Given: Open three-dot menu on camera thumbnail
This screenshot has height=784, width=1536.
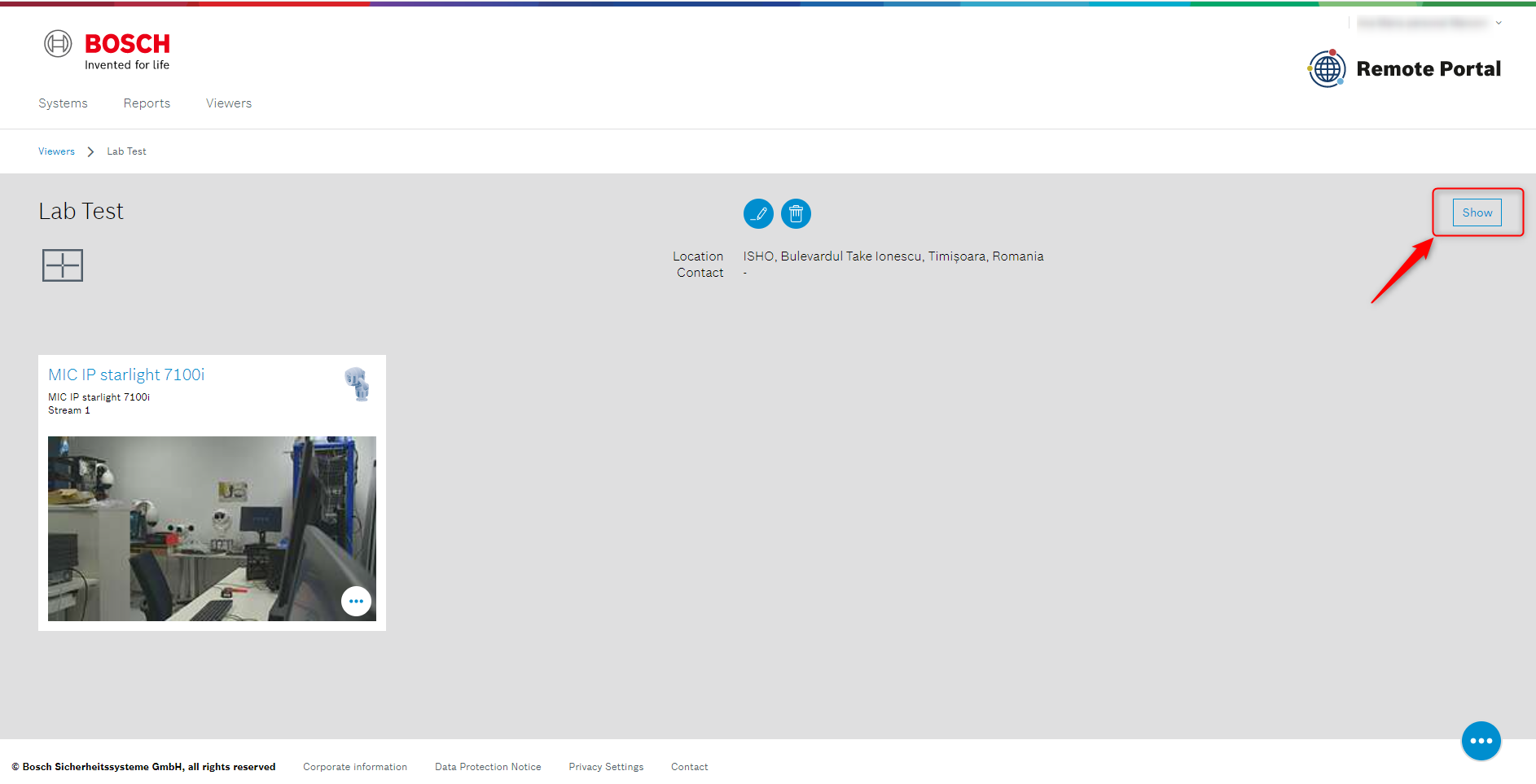Looking at the screenshot, I should pos(356,602).
